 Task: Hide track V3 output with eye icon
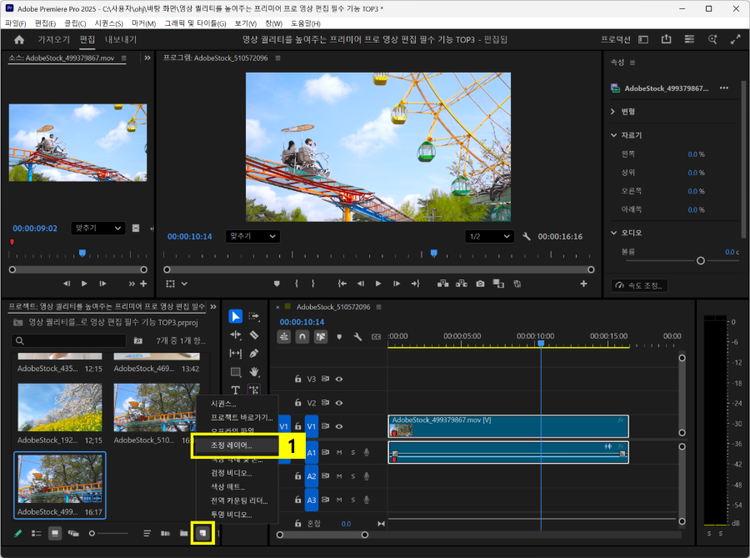point(339,379)
